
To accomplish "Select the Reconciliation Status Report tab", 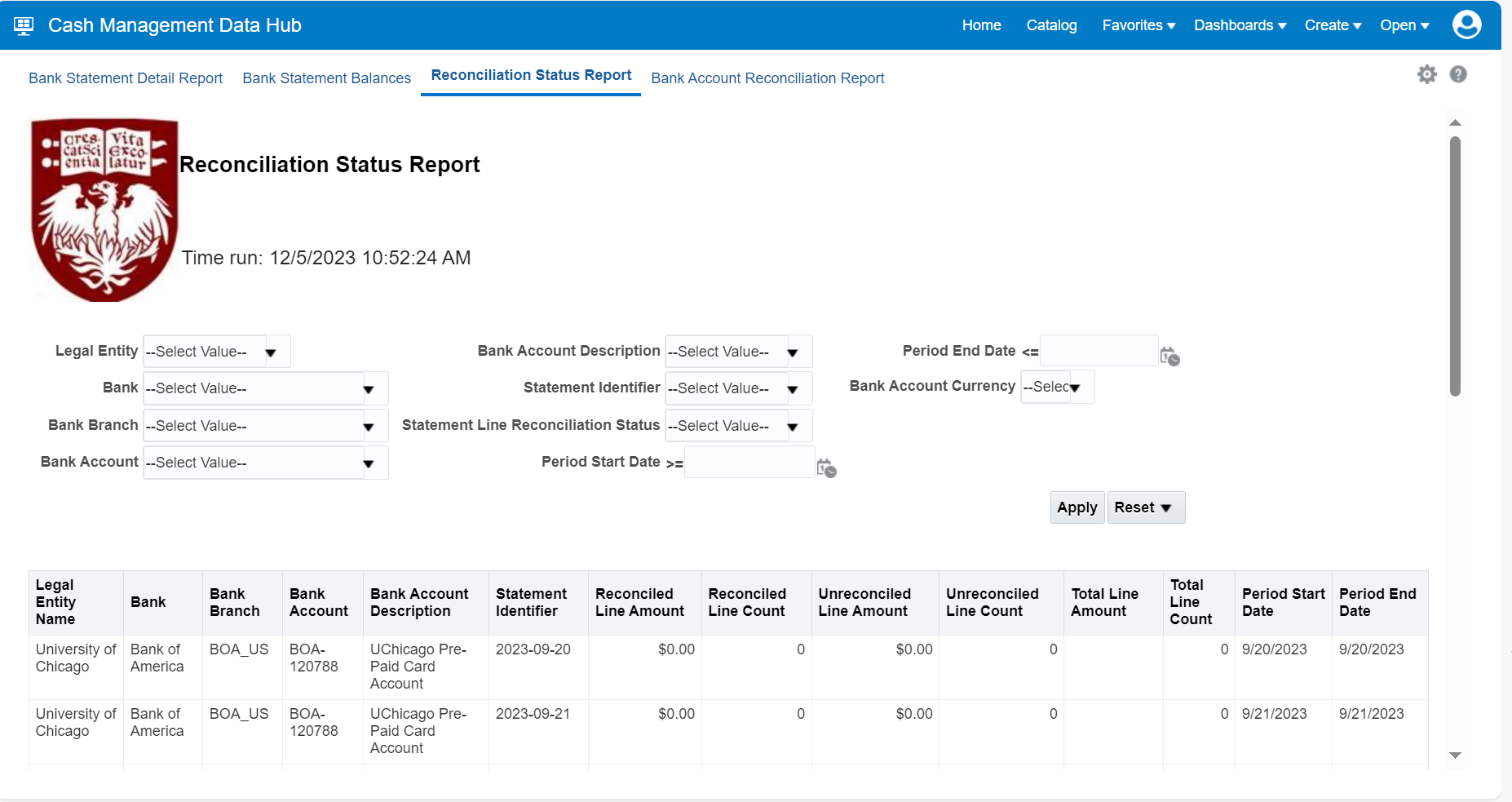I will point(531,75).
